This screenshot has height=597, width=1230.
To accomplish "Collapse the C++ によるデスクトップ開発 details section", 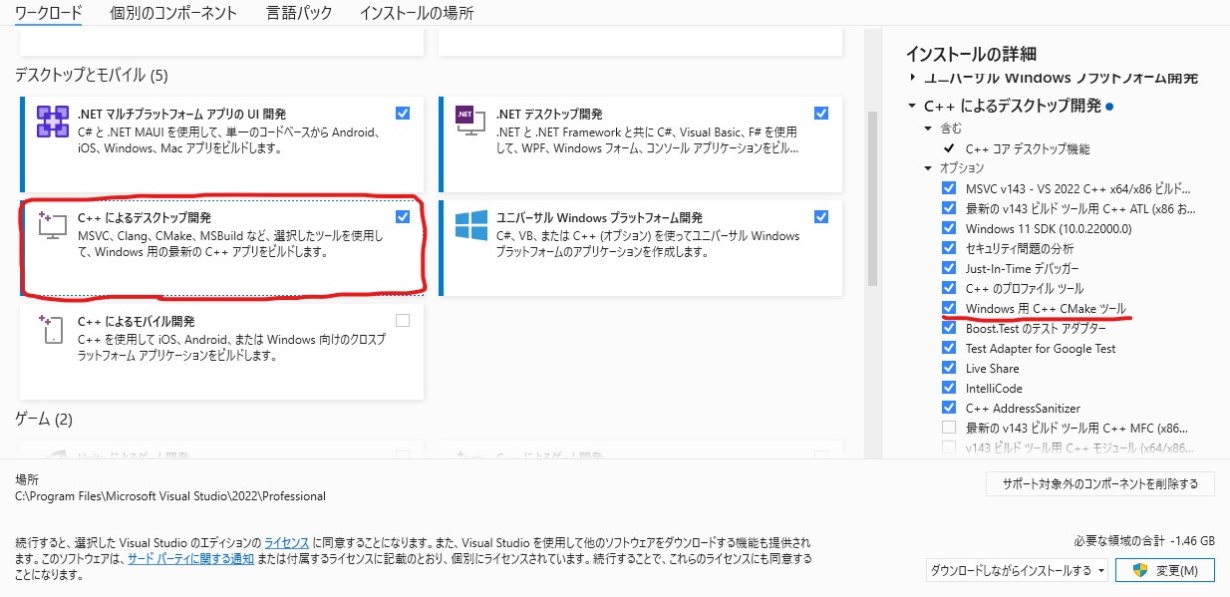I will coord(912,106).
